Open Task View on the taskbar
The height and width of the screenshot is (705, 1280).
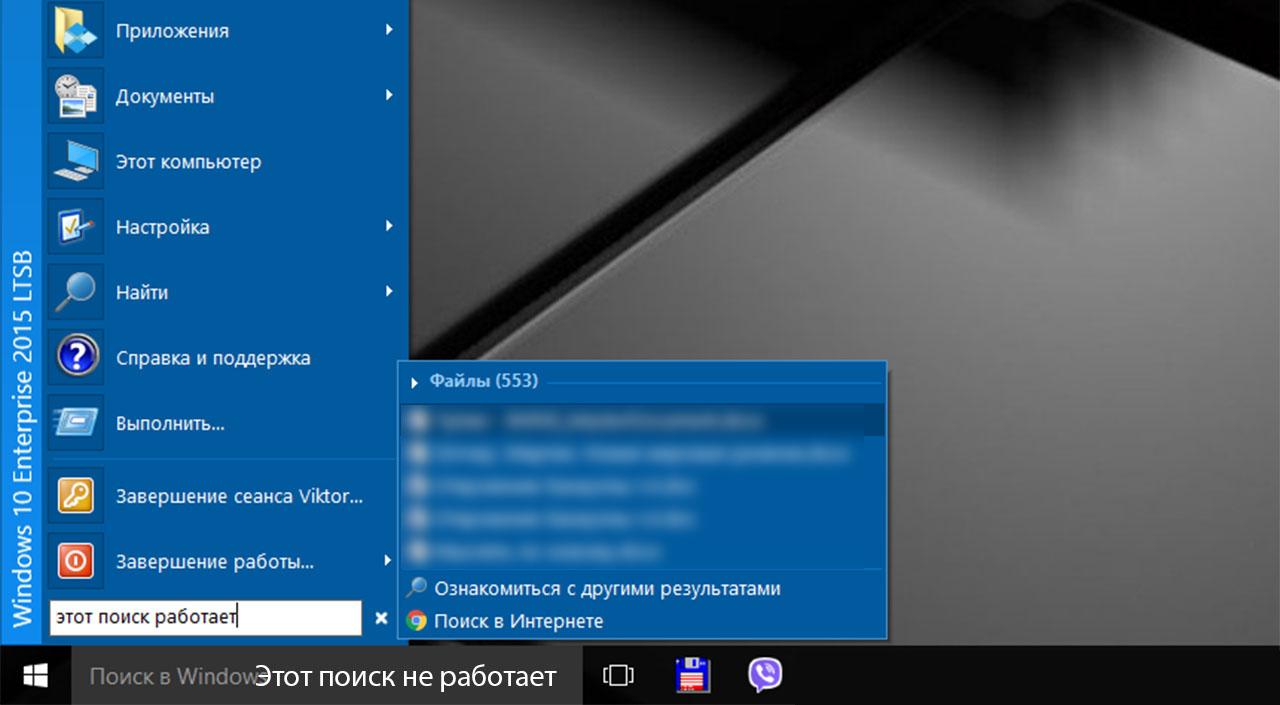tap(618, 676)
